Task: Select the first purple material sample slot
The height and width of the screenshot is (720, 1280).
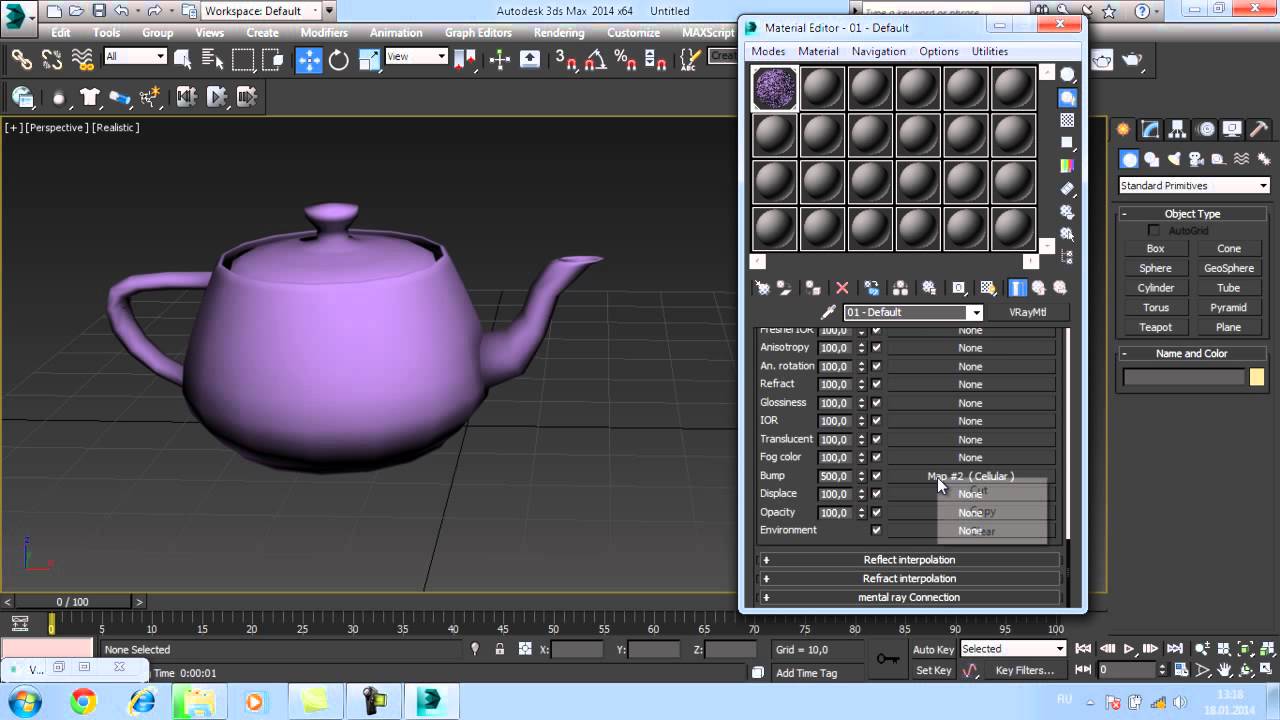Action: [x=774, y=89]
